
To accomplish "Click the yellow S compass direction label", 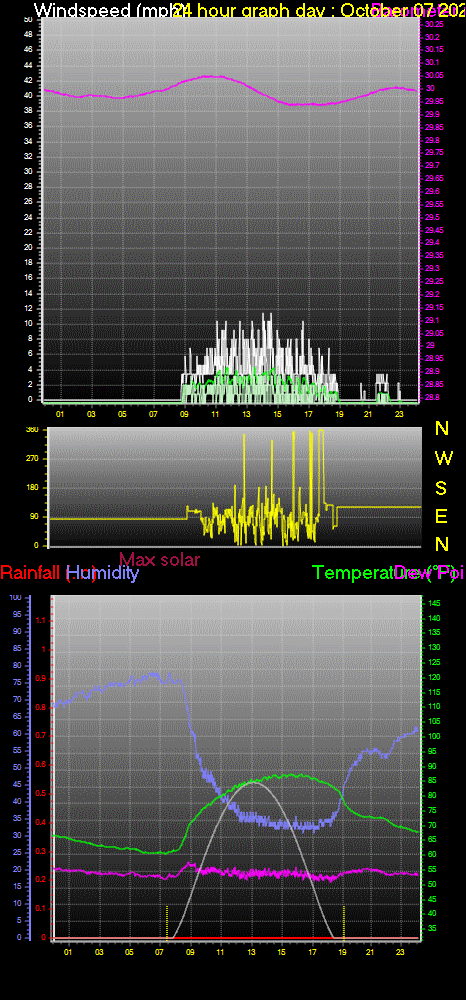I will pos(441,488).
